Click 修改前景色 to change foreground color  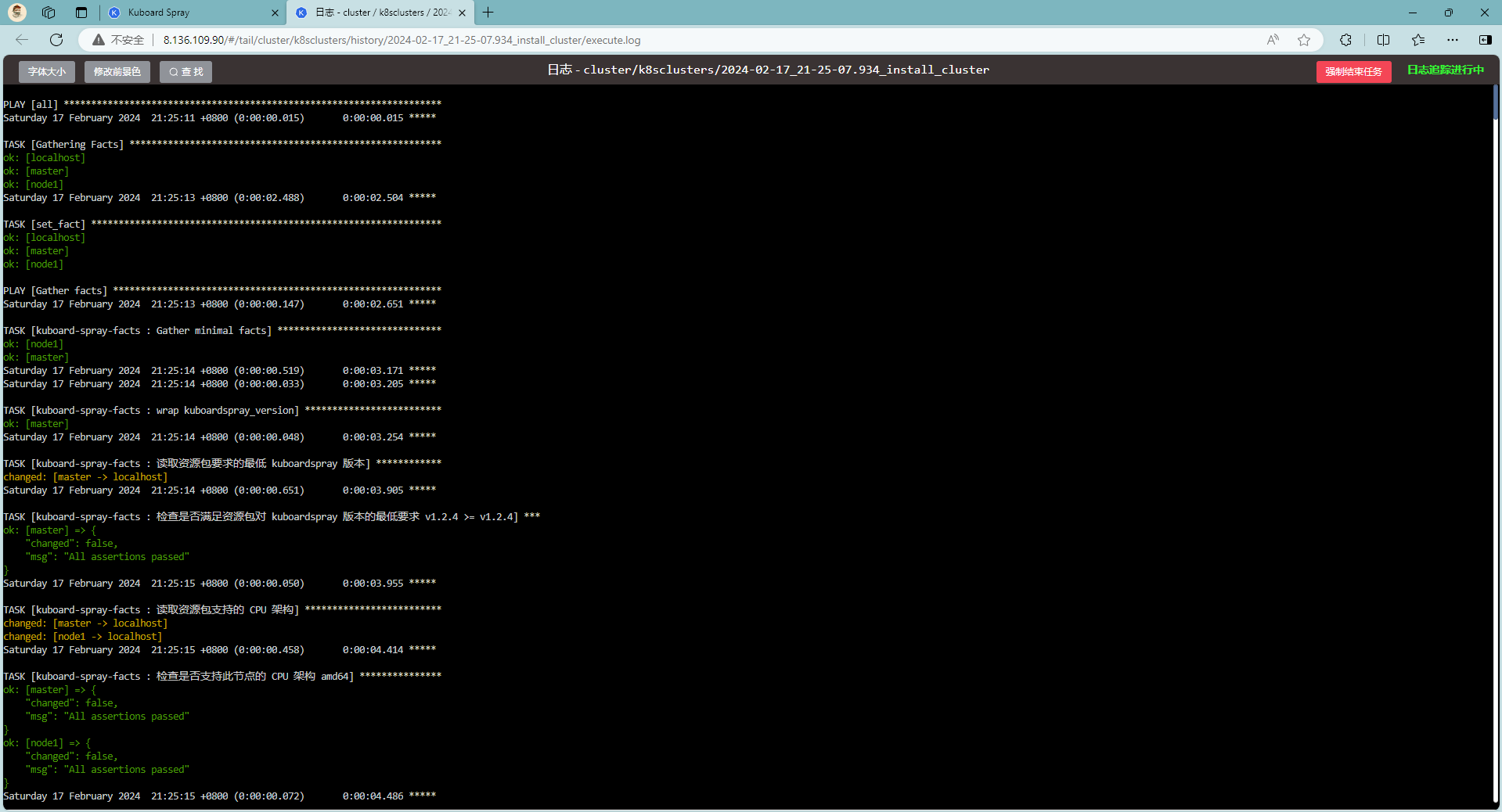(x=117, y=72)
